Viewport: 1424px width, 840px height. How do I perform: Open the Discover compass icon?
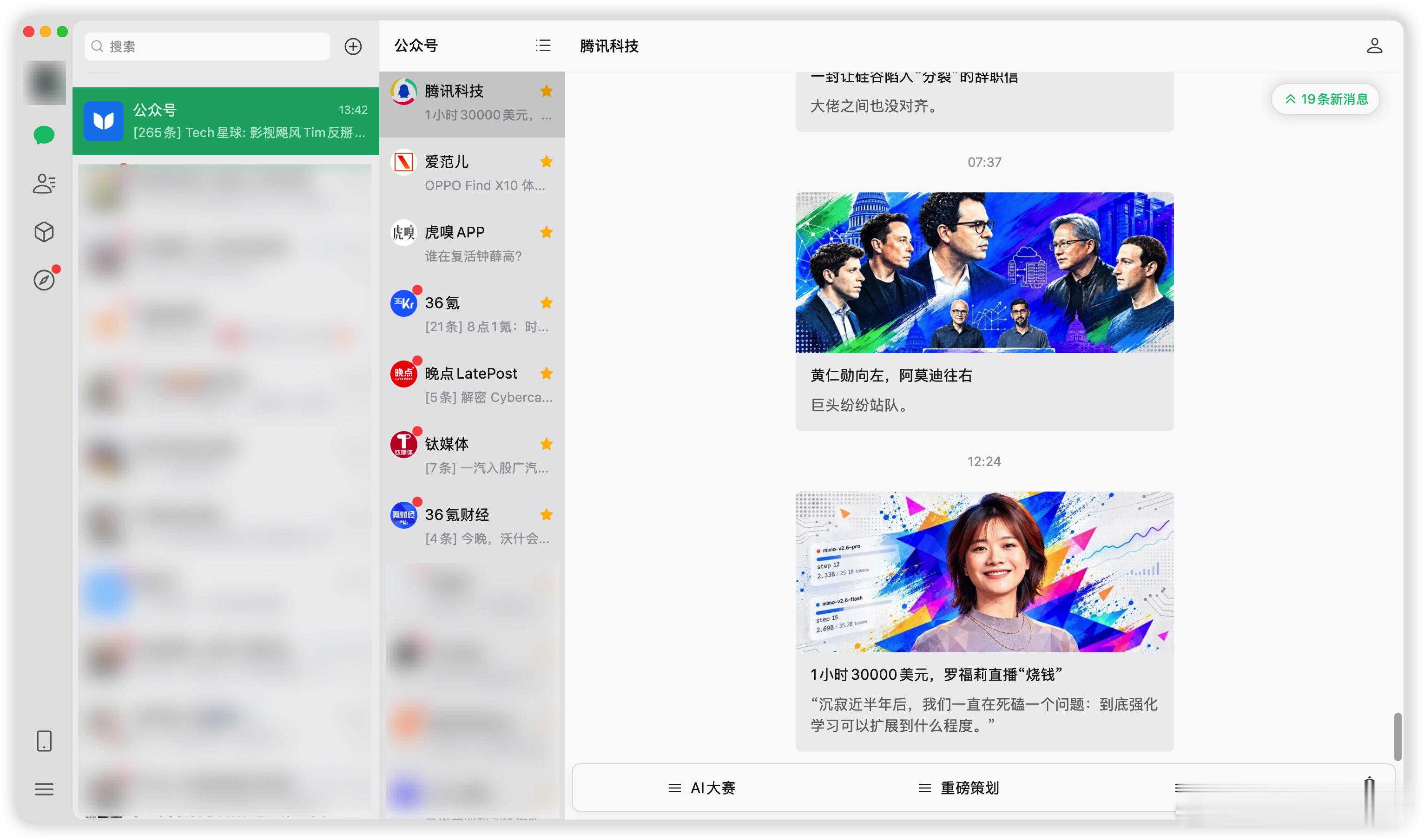coord(44,280)
